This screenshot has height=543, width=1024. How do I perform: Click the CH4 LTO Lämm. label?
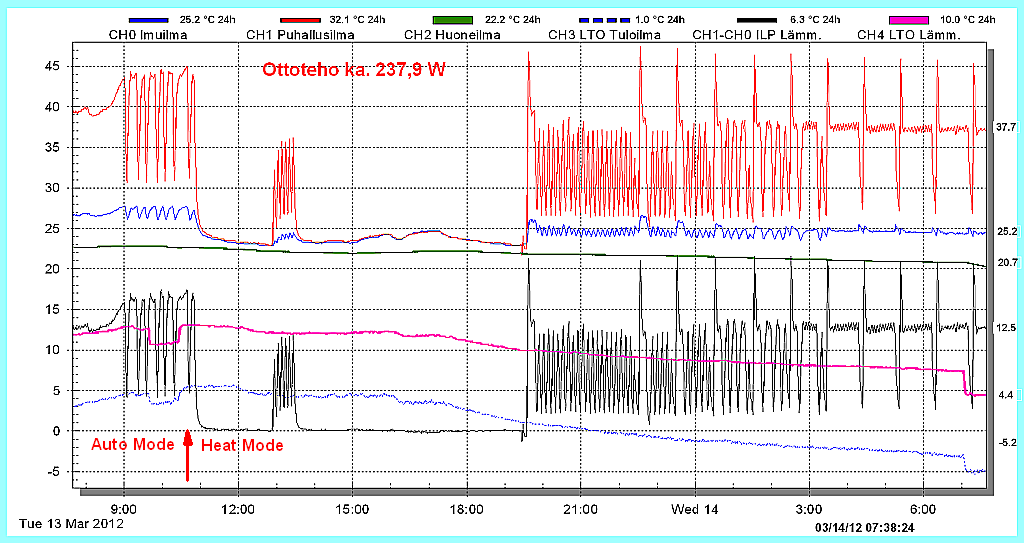coord(909,35)
